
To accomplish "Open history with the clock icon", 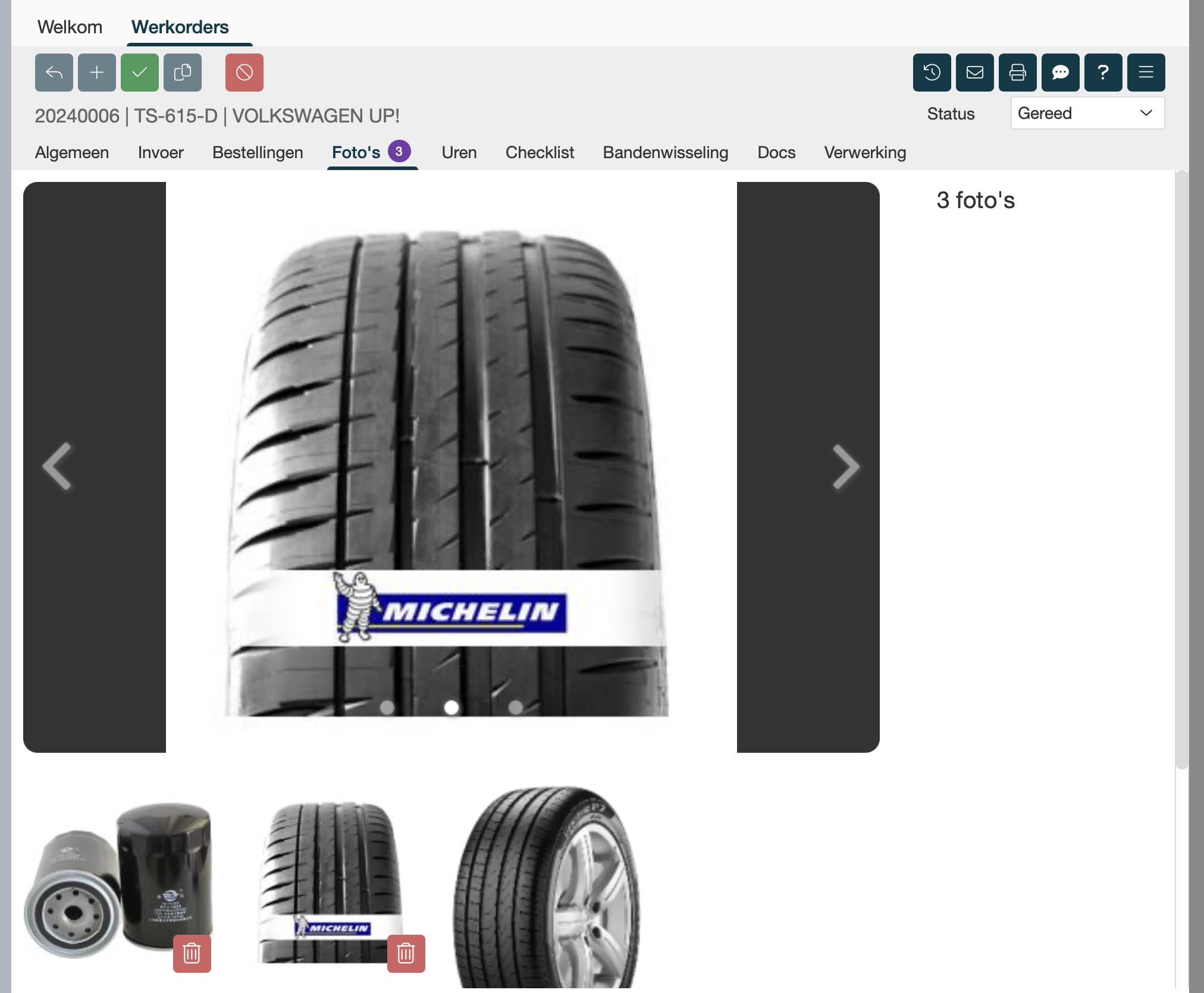I will point(932,73).
